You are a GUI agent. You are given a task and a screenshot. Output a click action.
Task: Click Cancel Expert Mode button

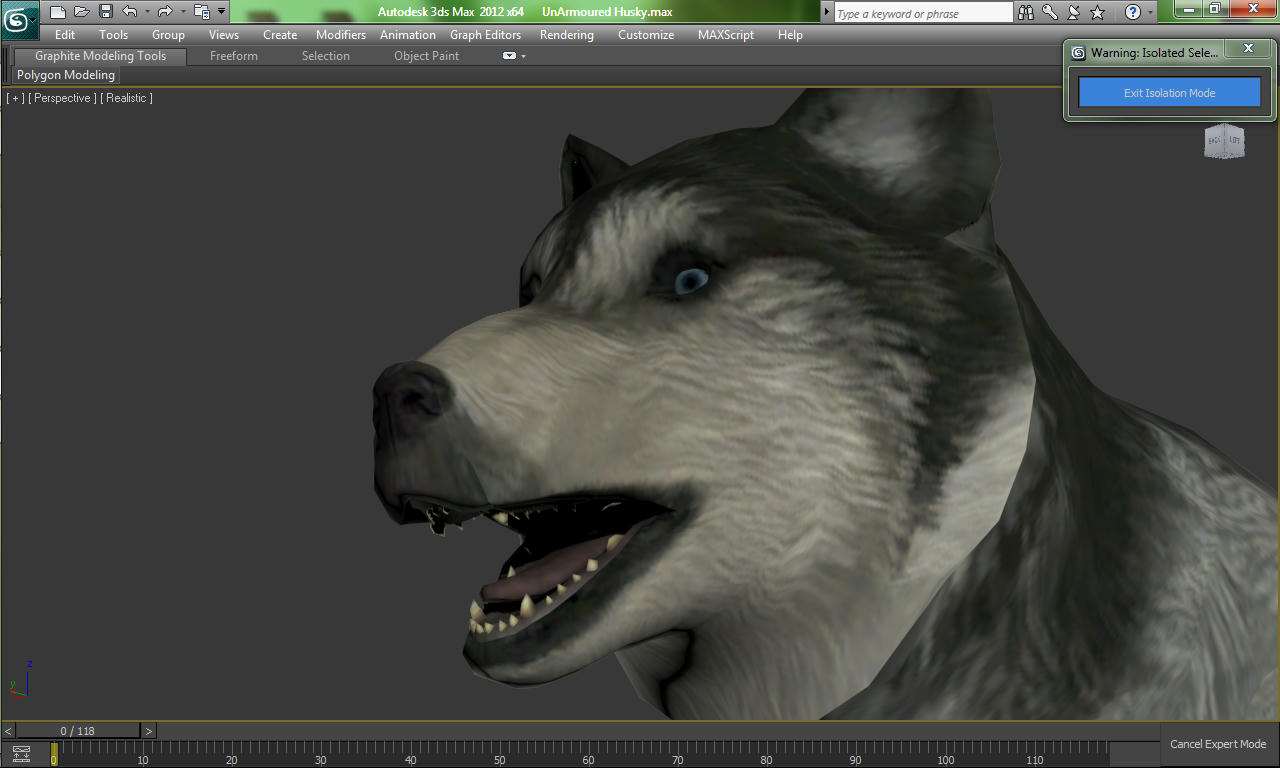point(1218,744)
